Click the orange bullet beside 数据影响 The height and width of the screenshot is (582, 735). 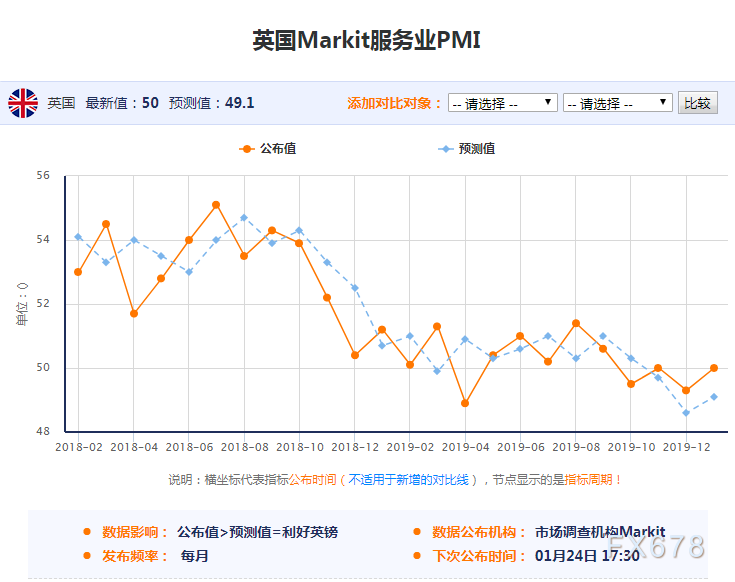(x=87, y=531)
